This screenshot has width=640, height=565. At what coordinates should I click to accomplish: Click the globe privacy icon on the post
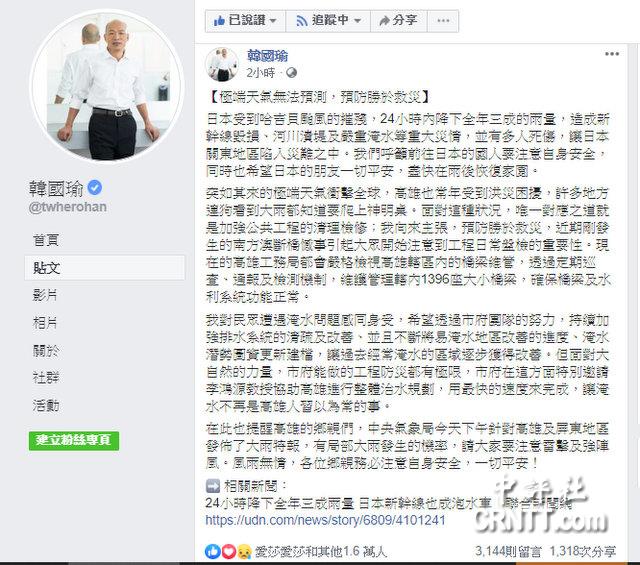coord(291,73)
